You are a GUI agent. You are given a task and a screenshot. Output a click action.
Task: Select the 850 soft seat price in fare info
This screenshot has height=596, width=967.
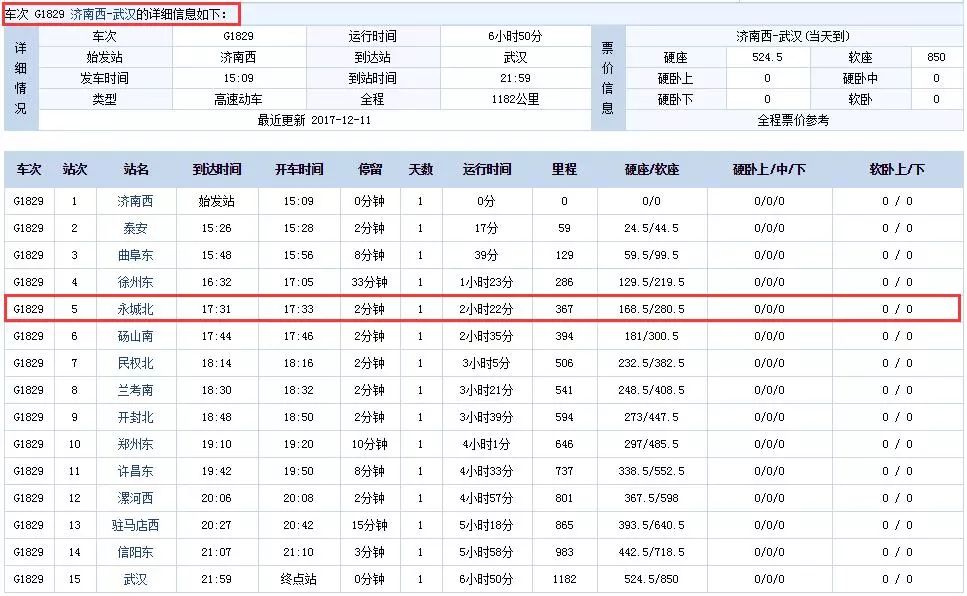(936, 57)
